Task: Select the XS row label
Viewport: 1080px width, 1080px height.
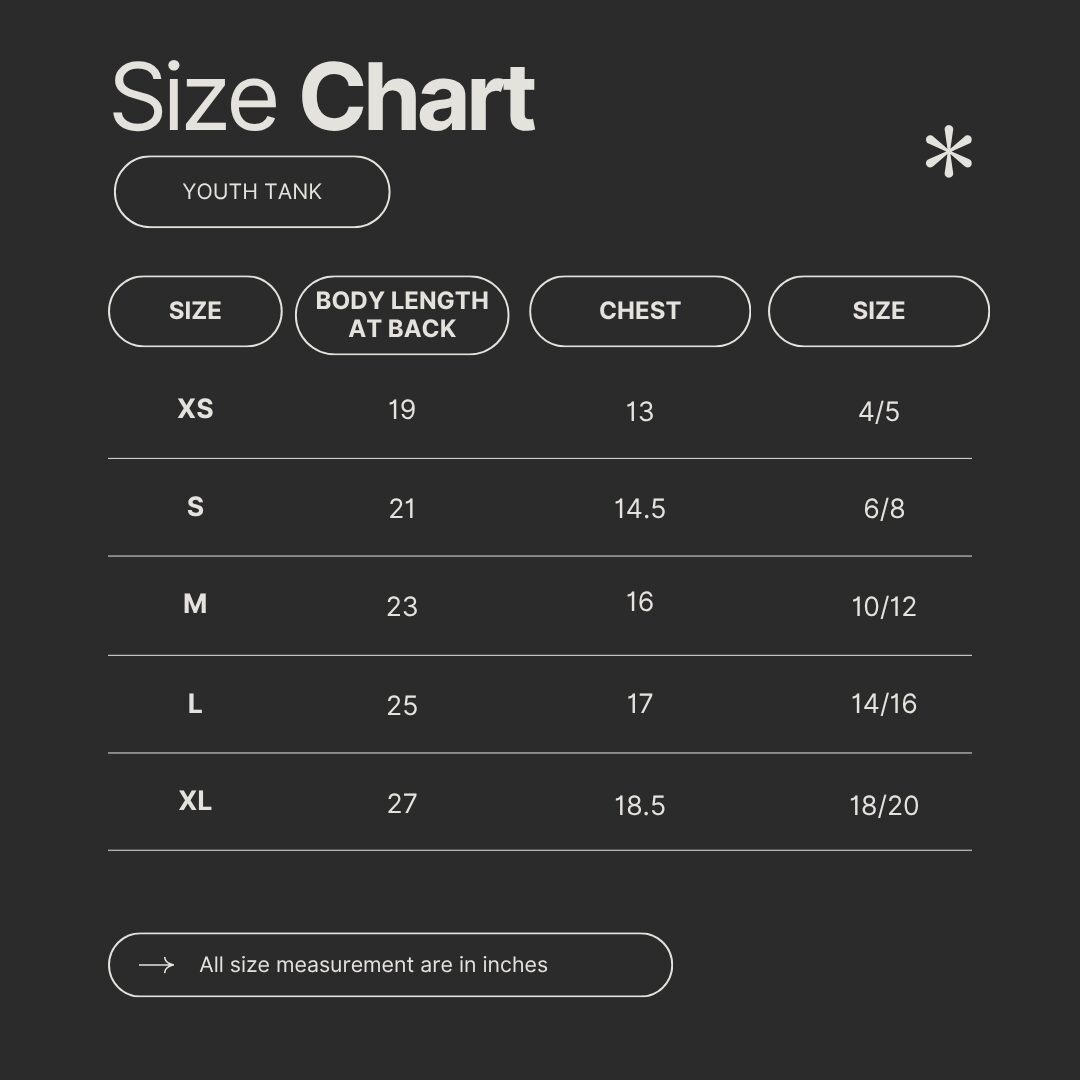Action: coord(195,409)
